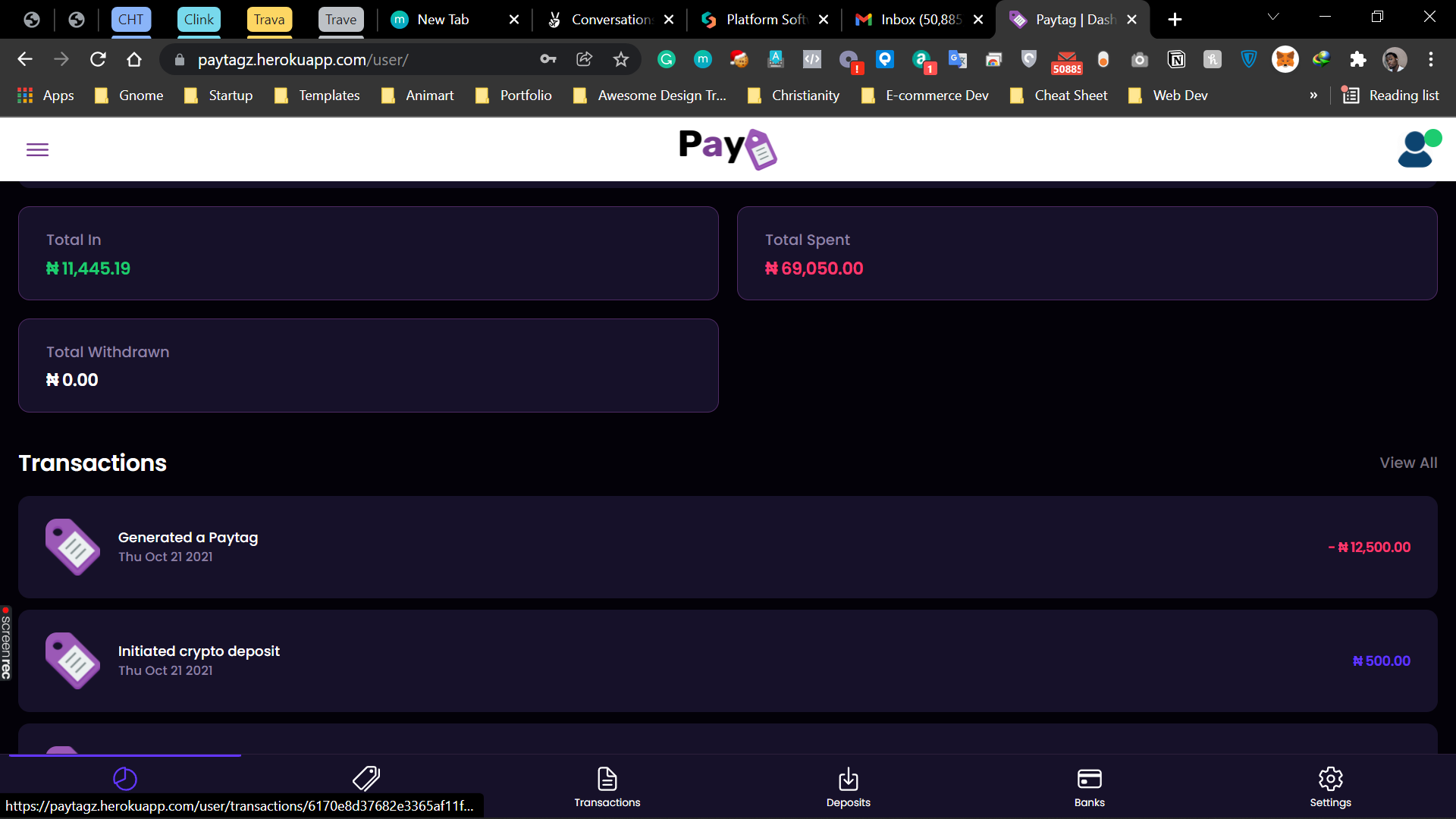1456x819 pixels.
Task: Click the Paytag logo in header
Action: [728, 149]
